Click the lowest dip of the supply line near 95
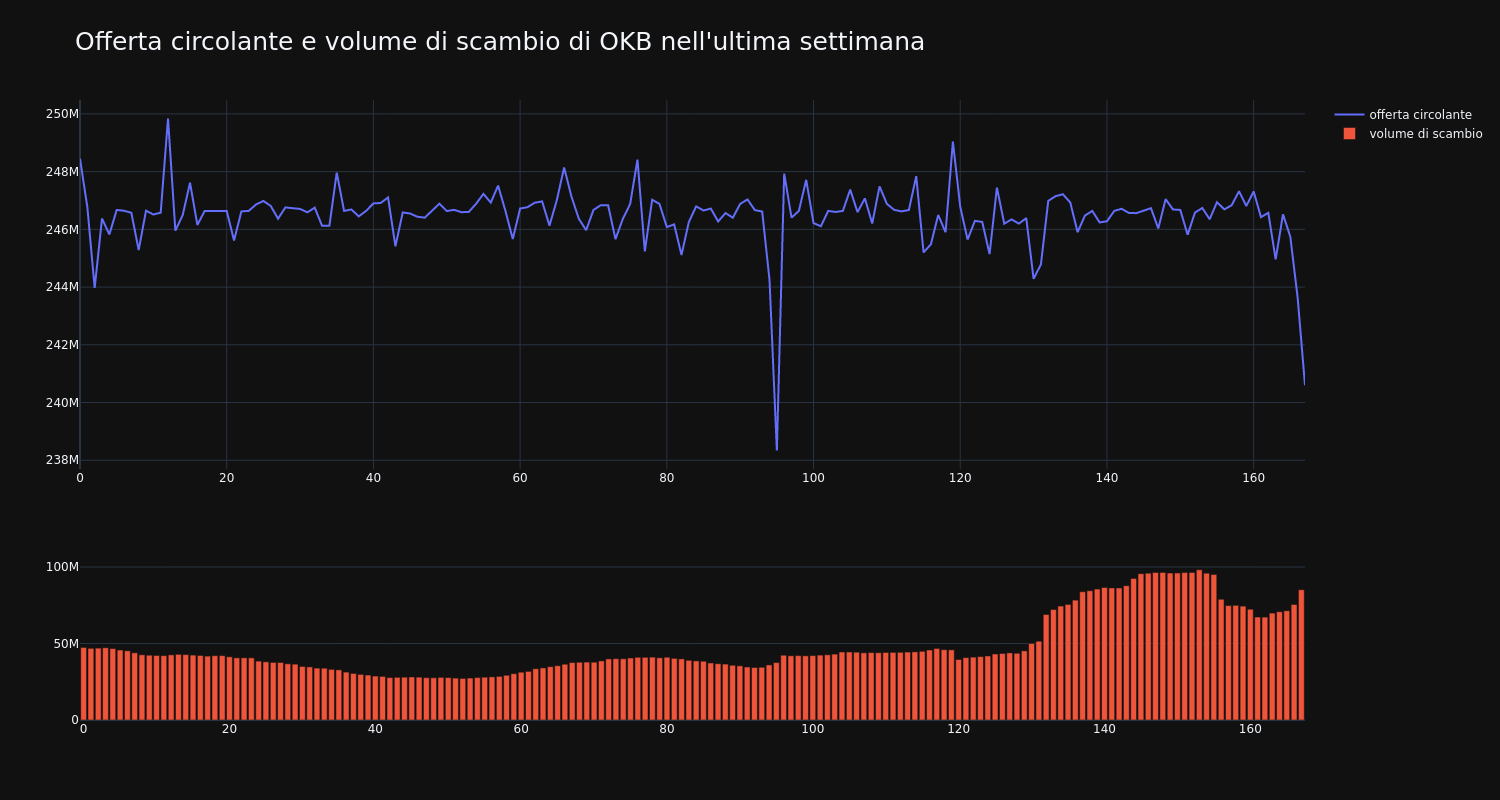Viewport: 1500px width, 800px height. click(776, 449)
